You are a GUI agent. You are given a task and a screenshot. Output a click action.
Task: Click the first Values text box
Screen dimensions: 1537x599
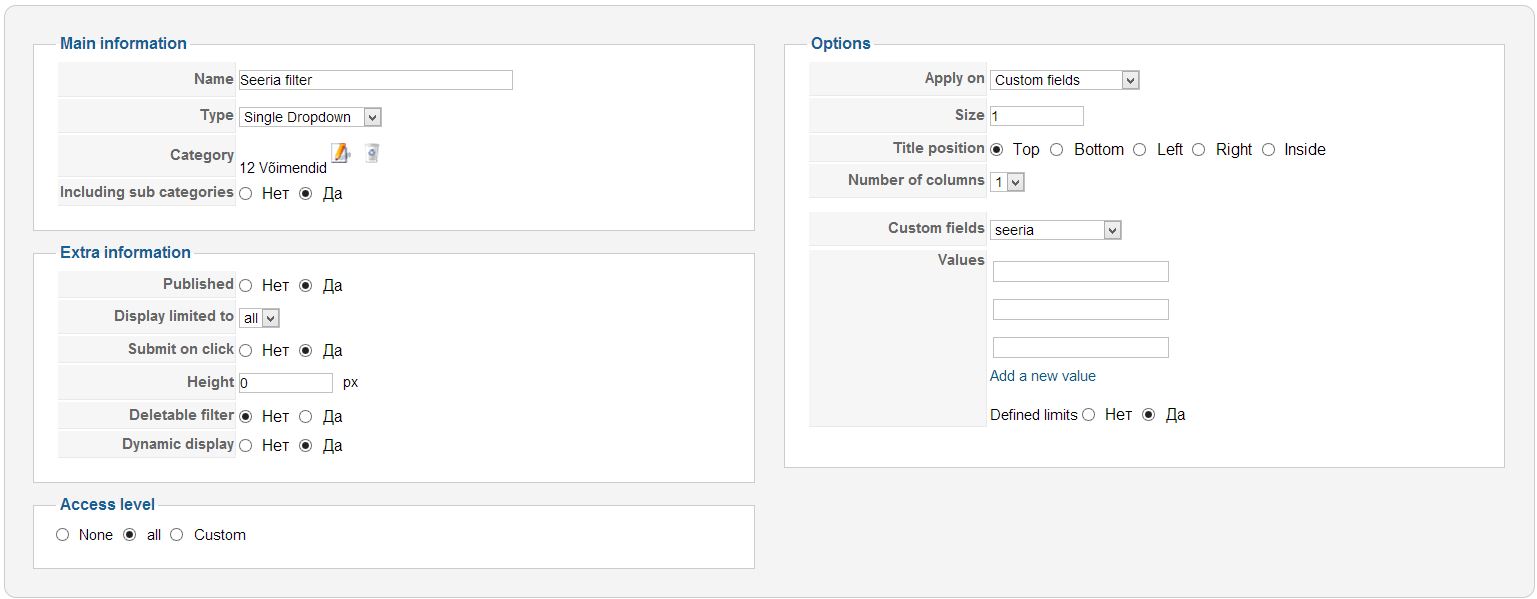[x=1080, y=272]
